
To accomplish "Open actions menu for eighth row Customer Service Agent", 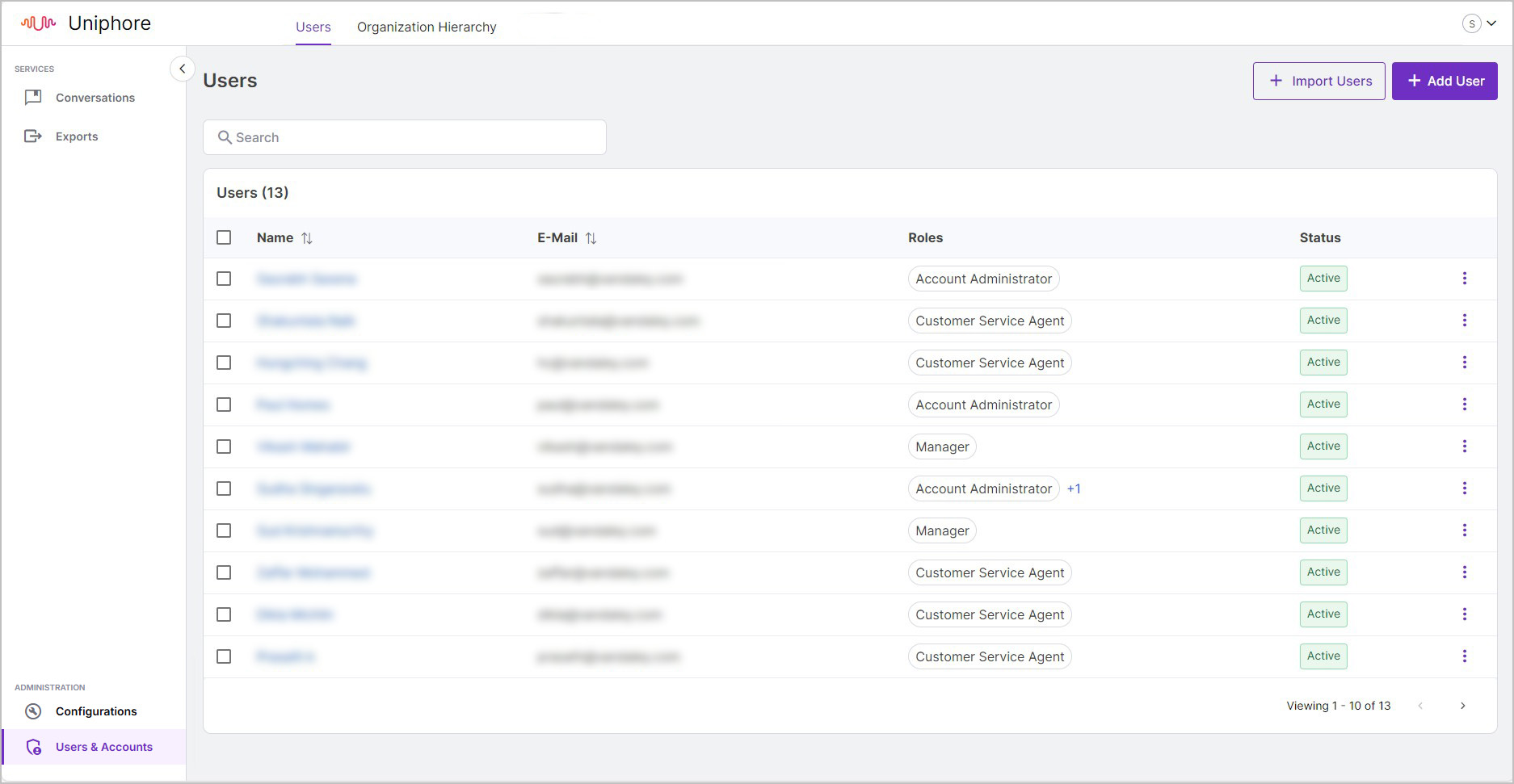I will click(1464, 572).
